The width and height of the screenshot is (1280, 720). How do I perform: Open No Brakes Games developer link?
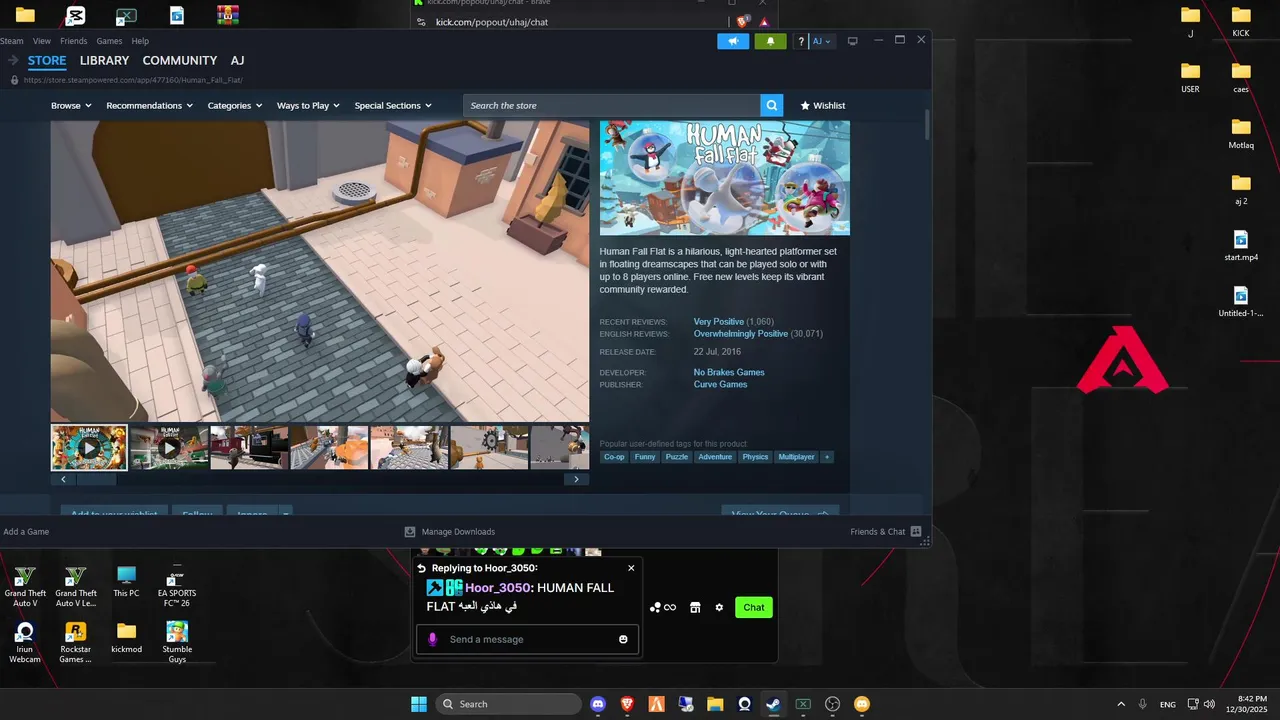coord(729,372)
